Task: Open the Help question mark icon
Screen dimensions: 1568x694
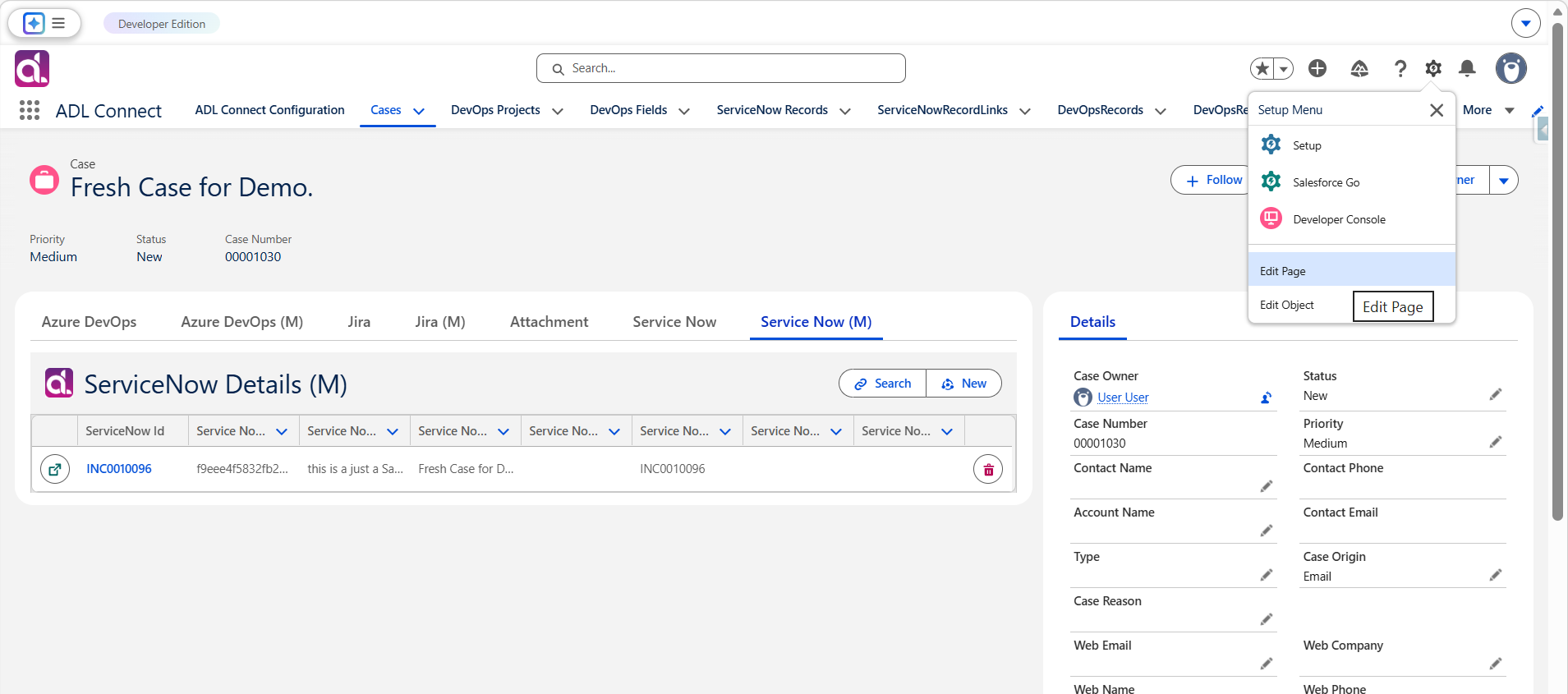Action: coord(1400,68)
